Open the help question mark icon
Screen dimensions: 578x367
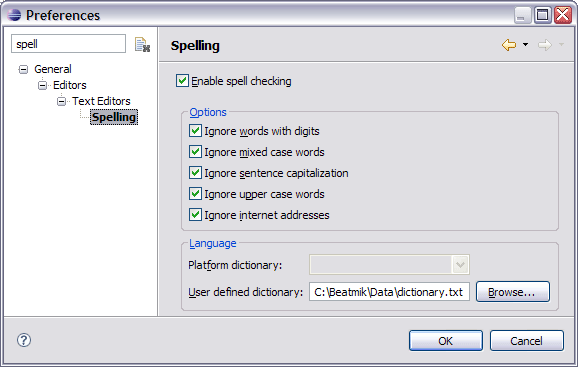(24, 340)
